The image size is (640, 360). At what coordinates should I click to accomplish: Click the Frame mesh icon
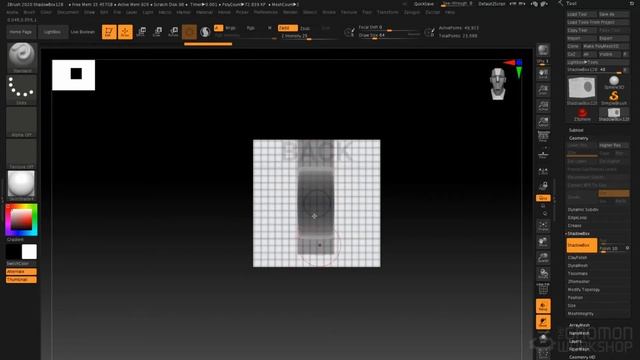point(543,226)
